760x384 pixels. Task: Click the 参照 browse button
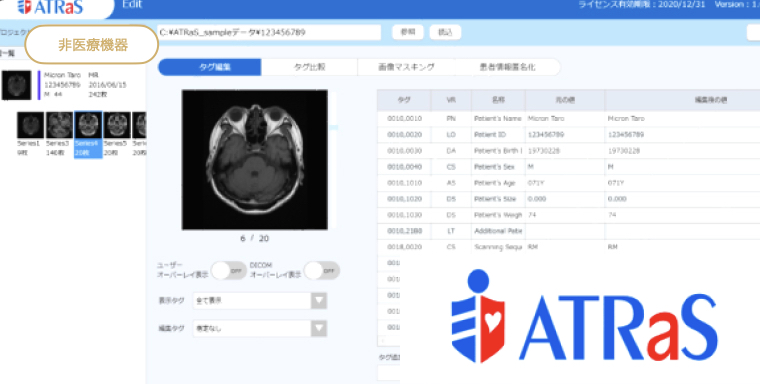(x=408, y=32)
